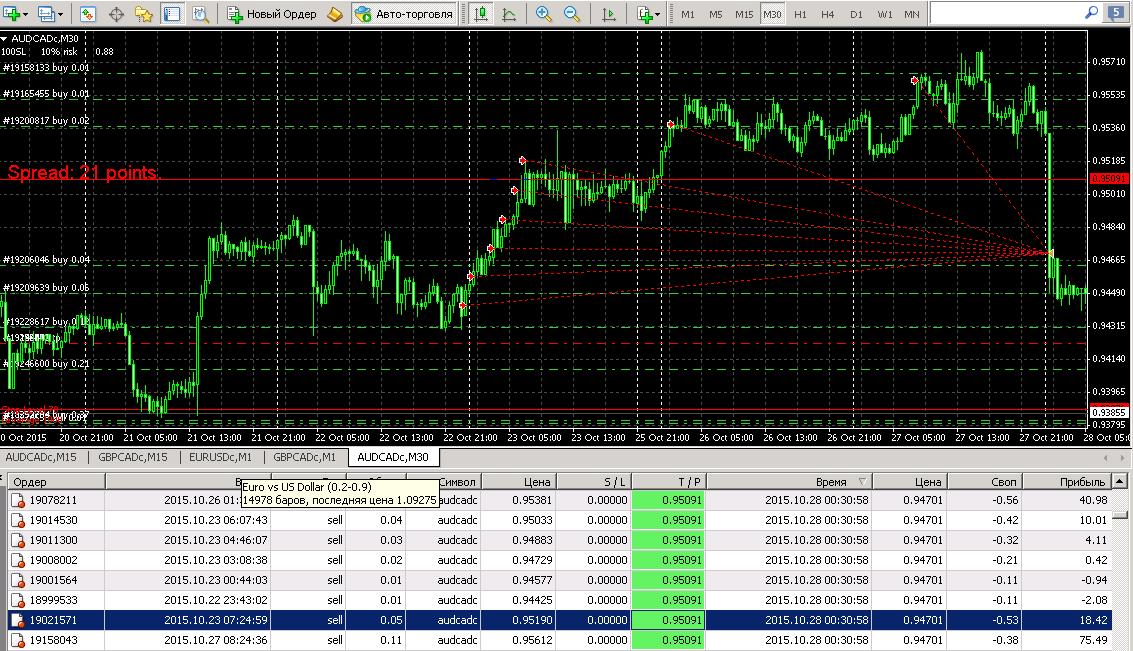Screen dimensions: 1133x651
Task: Toggle chart shift icon
Action: tap(608, 13)
